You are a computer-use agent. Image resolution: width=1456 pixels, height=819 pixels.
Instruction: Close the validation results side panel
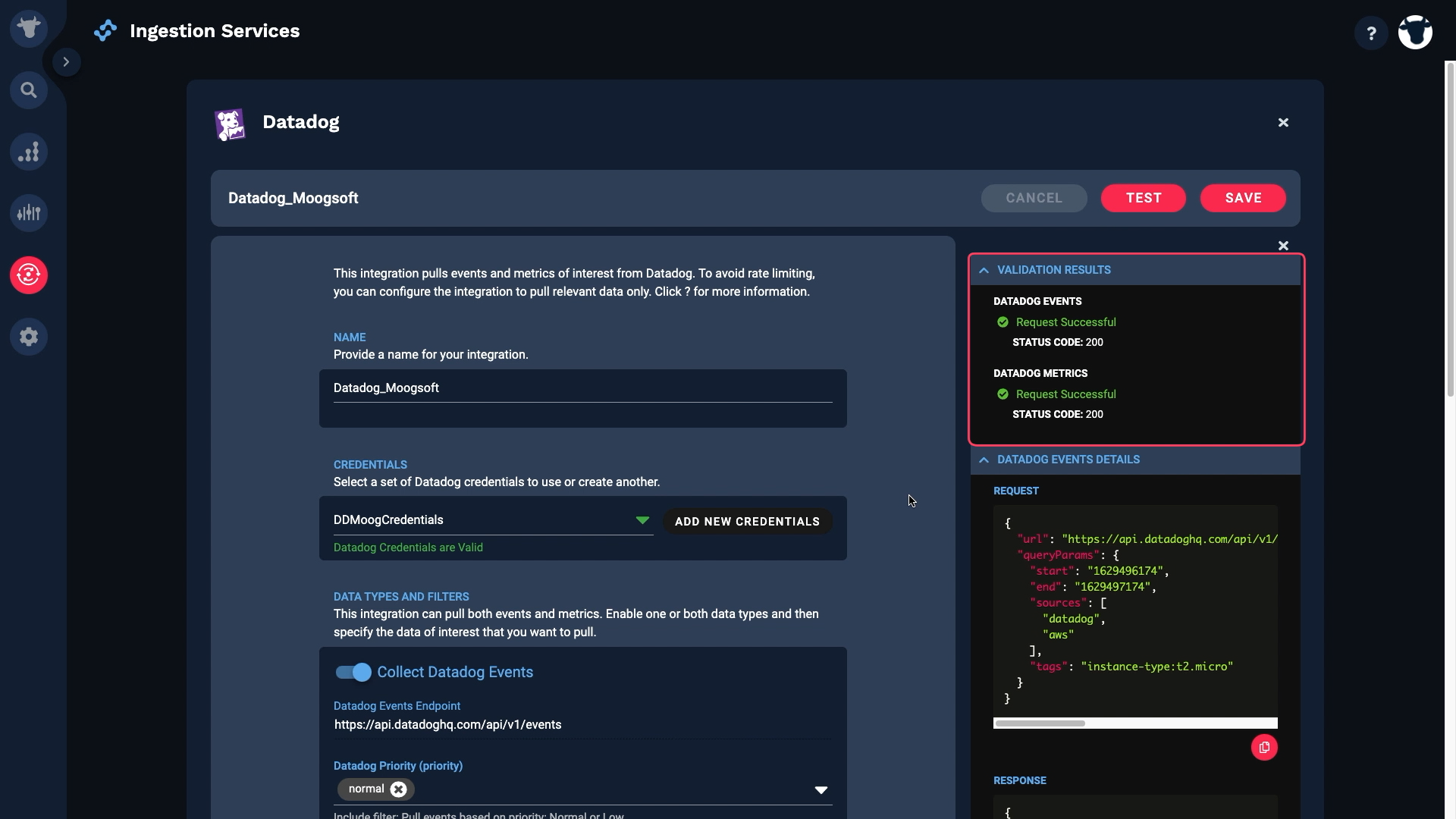[x=1283, y=245]
